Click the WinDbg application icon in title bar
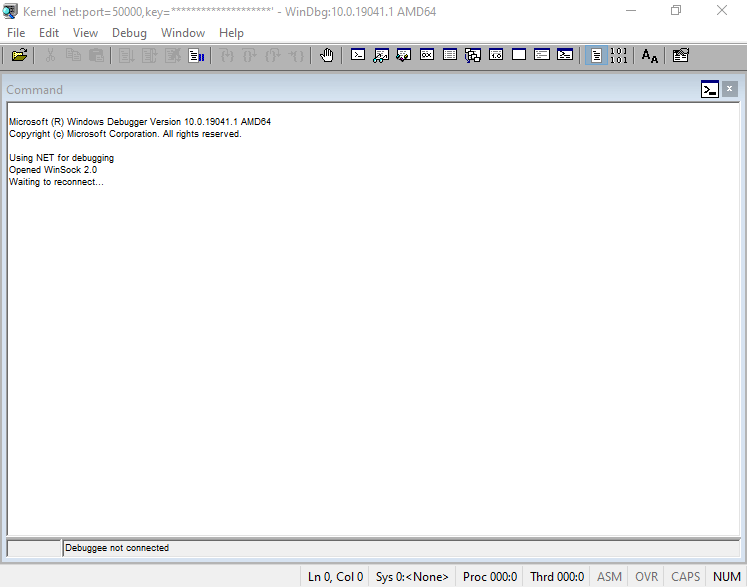Image resolution: width=747 pixels, height=587 pixels. (x=10, y=11)
